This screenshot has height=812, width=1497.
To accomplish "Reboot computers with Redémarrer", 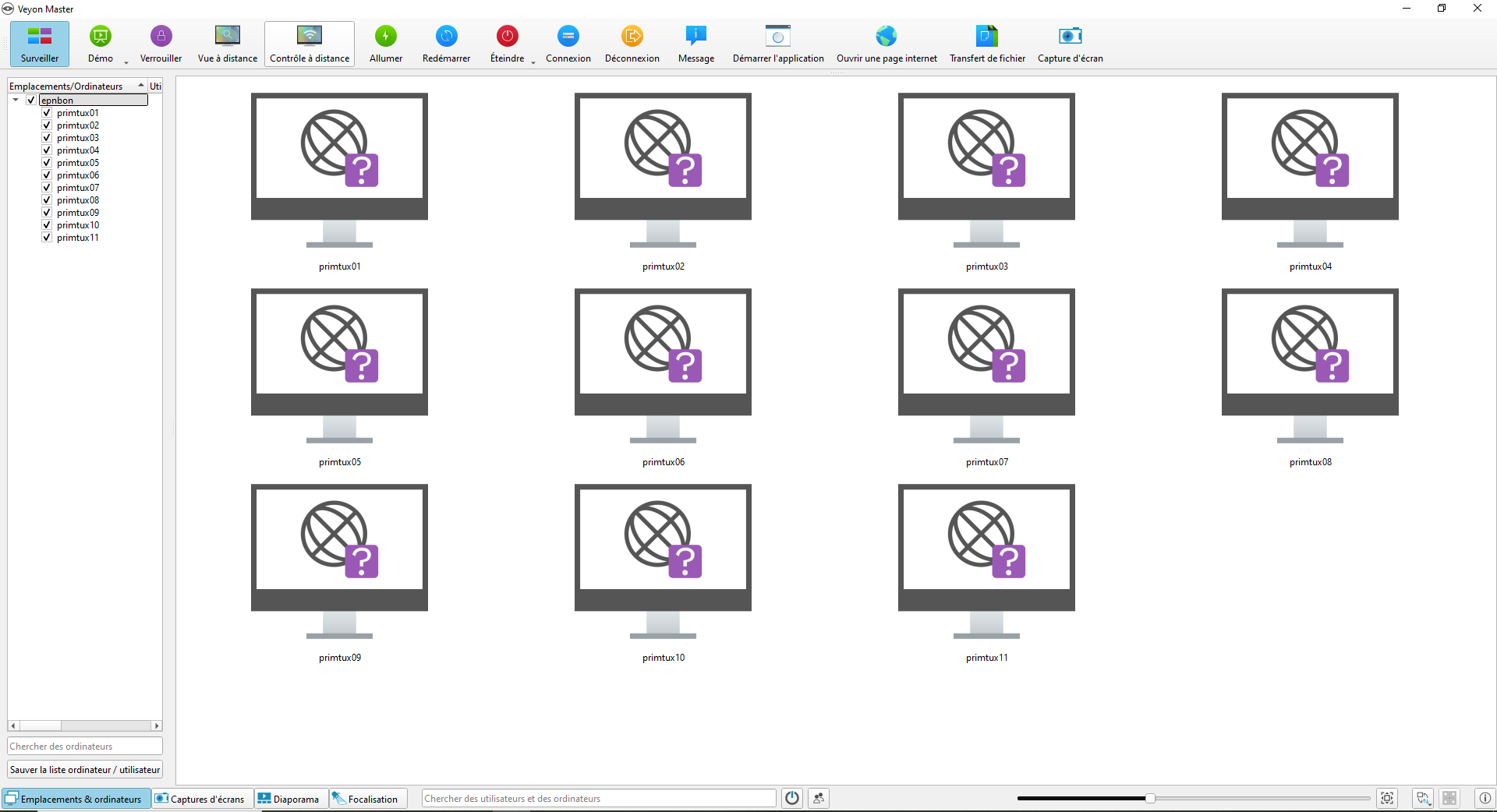I will [x=447, y=44].
